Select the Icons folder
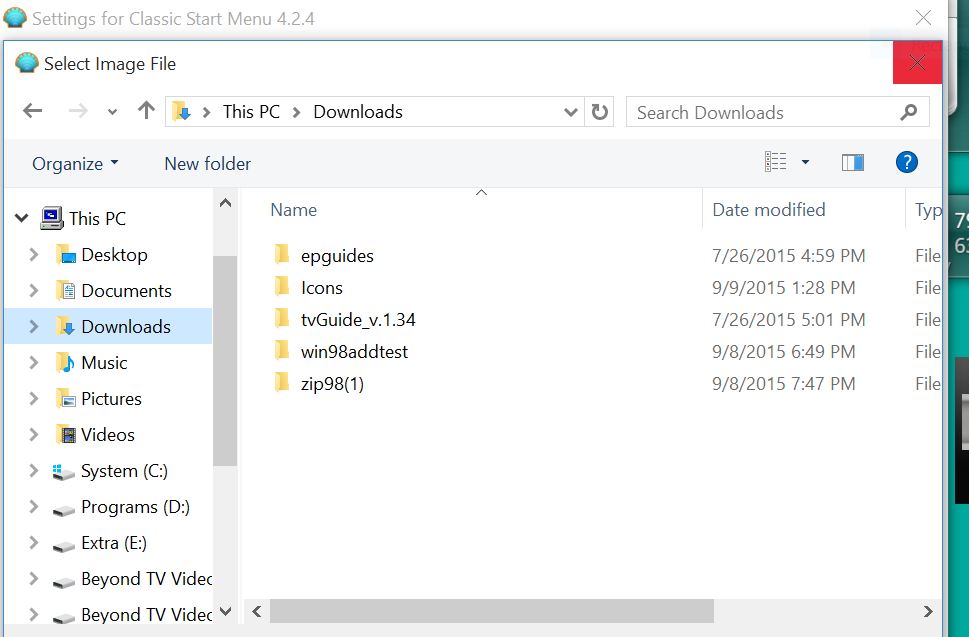The height and width of the screenshot is (637, 969). (x=321, y=288)
